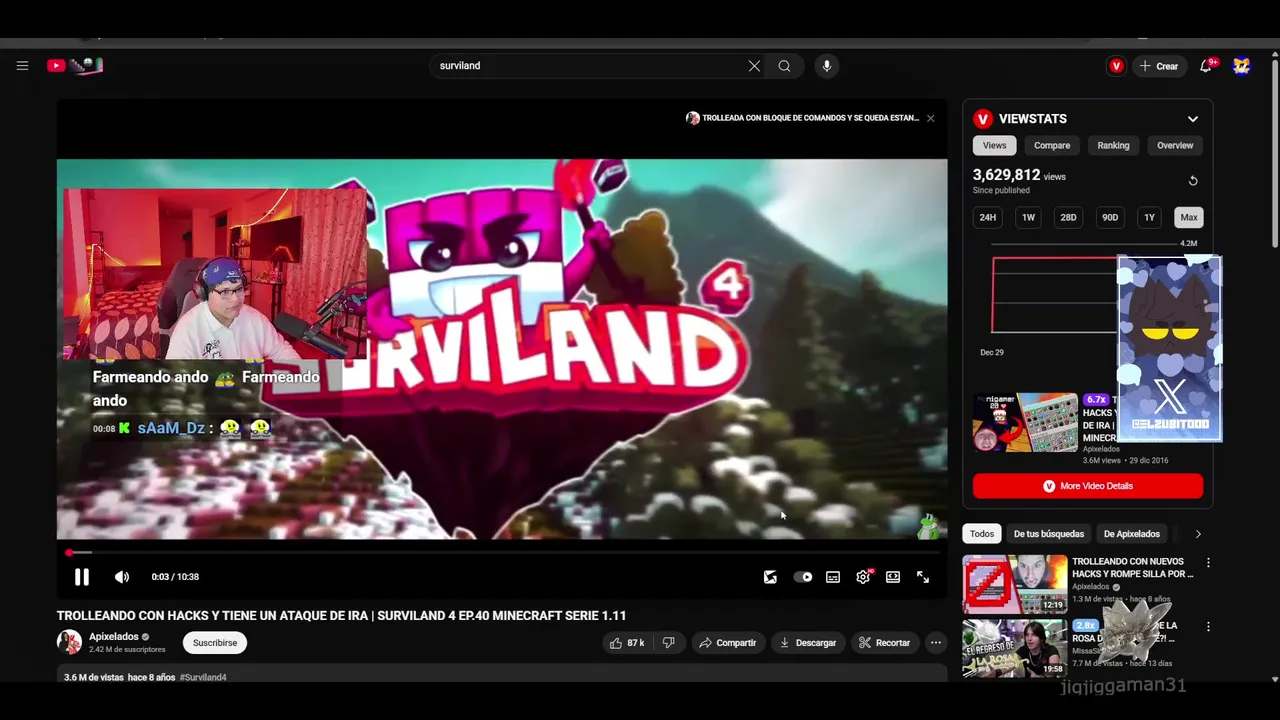Click the 2.42 M de suscriptores text

[x=127, y=650]
